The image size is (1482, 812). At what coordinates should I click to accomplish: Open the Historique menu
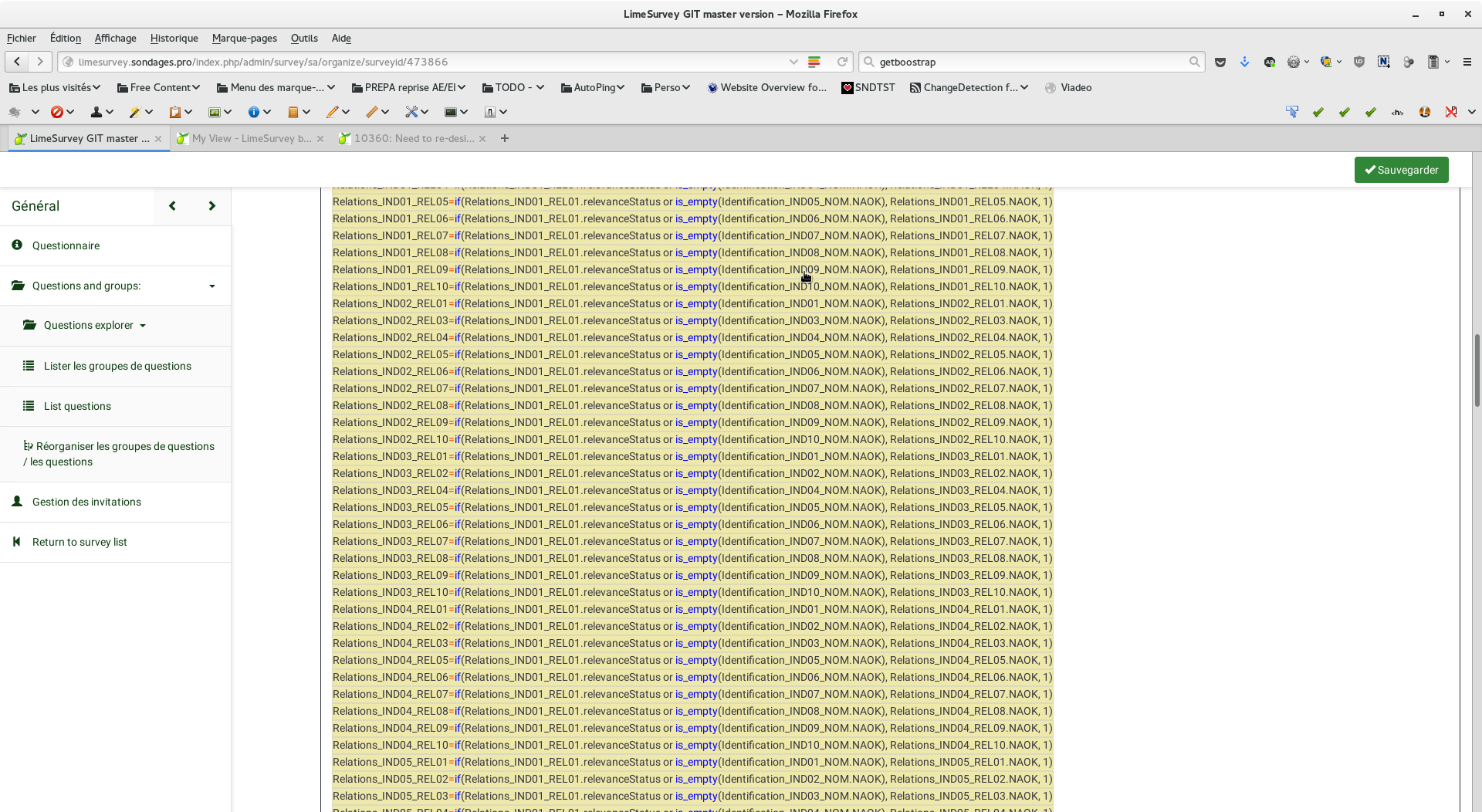pos(174,38)
